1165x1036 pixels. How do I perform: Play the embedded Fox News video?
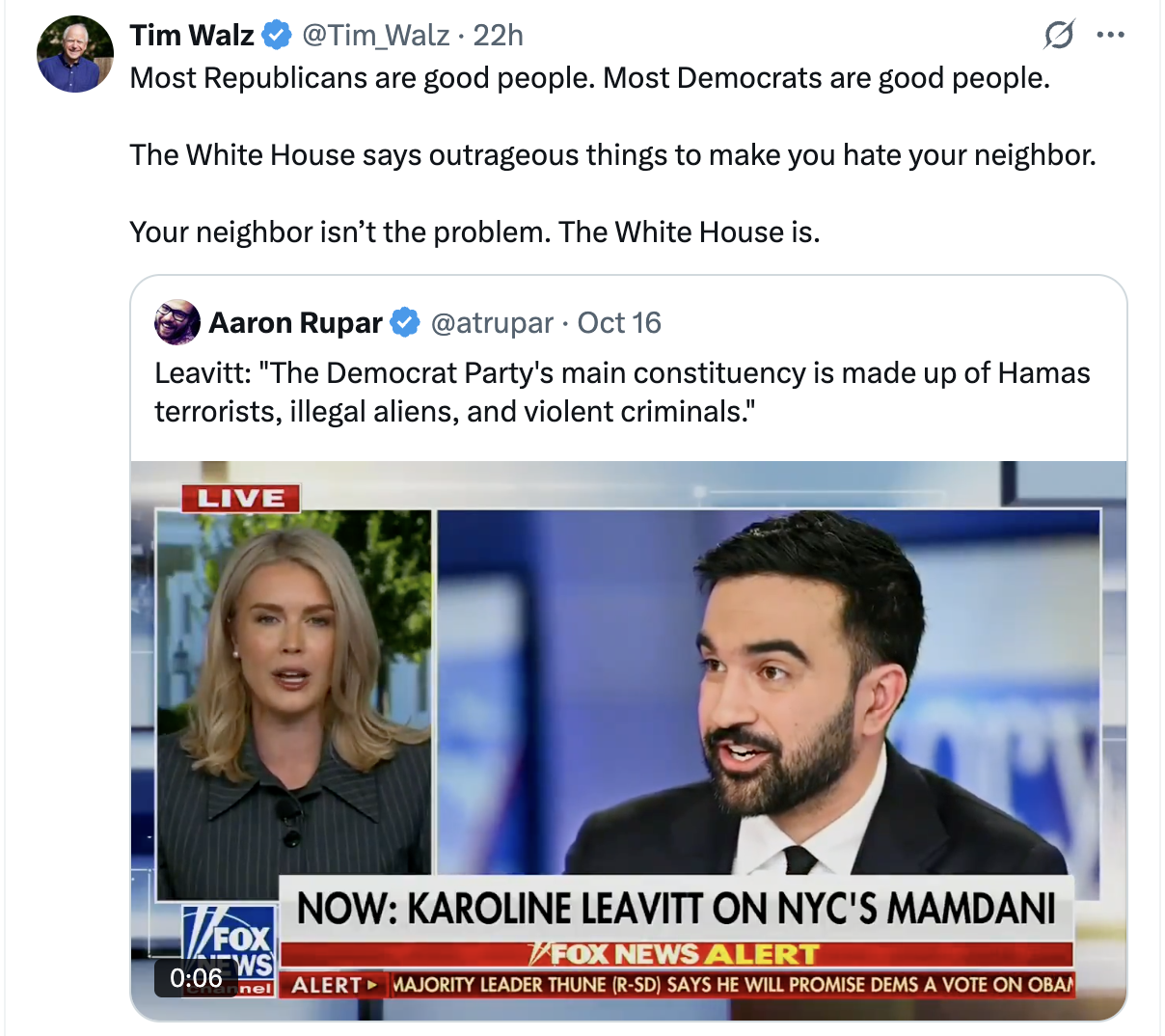click(x=629, y=740)
